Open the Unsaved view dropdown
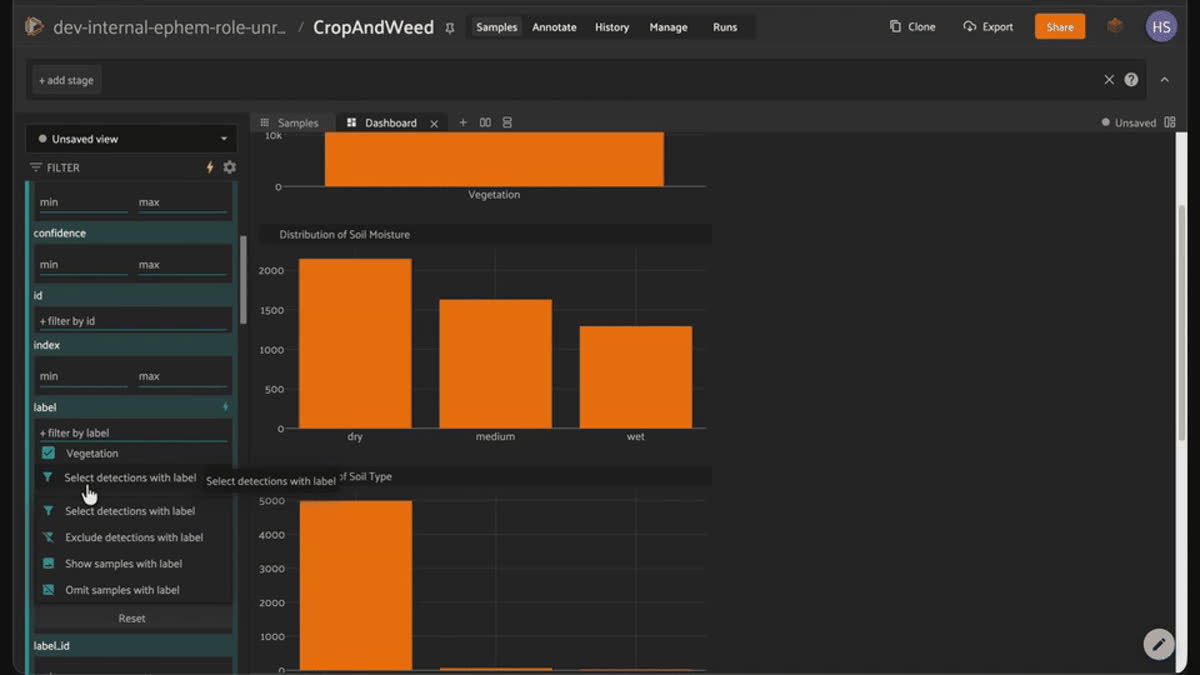Viewport: 1200px width, 675px height. (x=132, y=139)
